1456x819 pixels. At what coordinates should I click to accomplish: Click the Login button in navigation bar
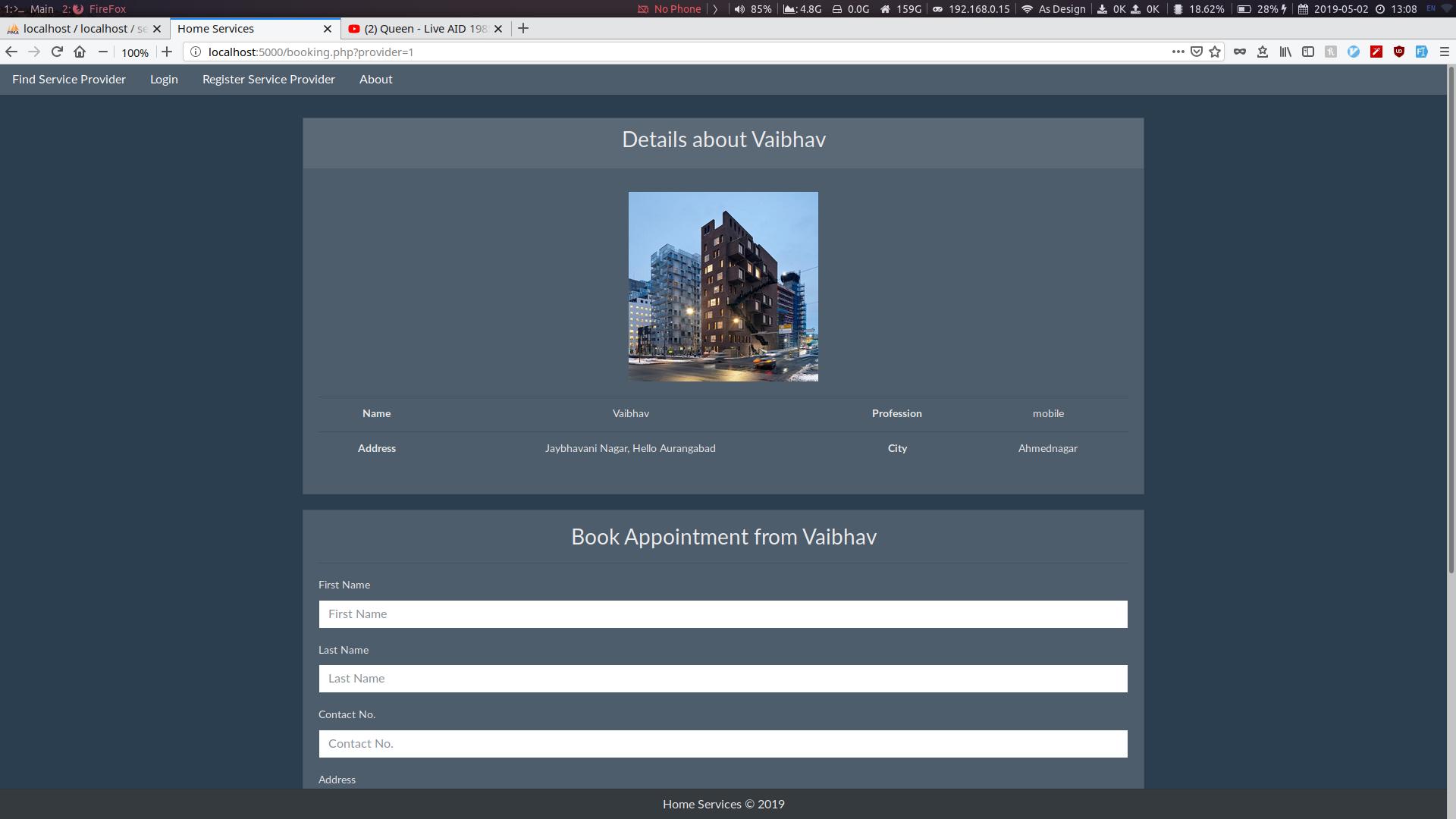pyautogui.click(x=163, y=79)
